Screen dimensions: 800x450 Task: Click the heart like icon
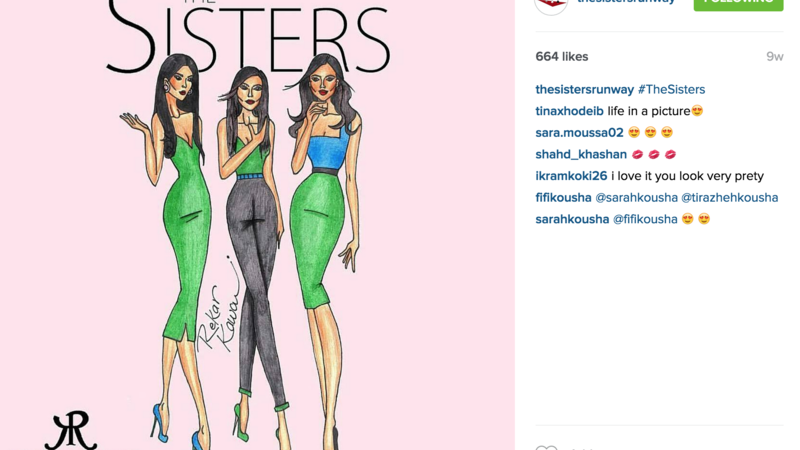546,447
